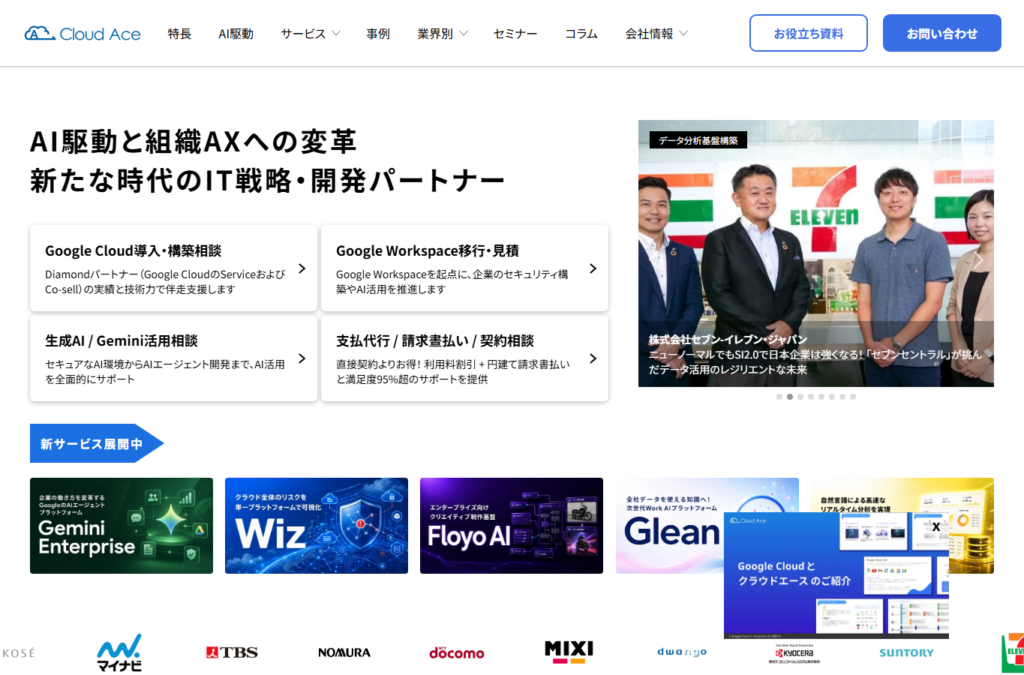Click the TBS logo

(x=232, y=652)
